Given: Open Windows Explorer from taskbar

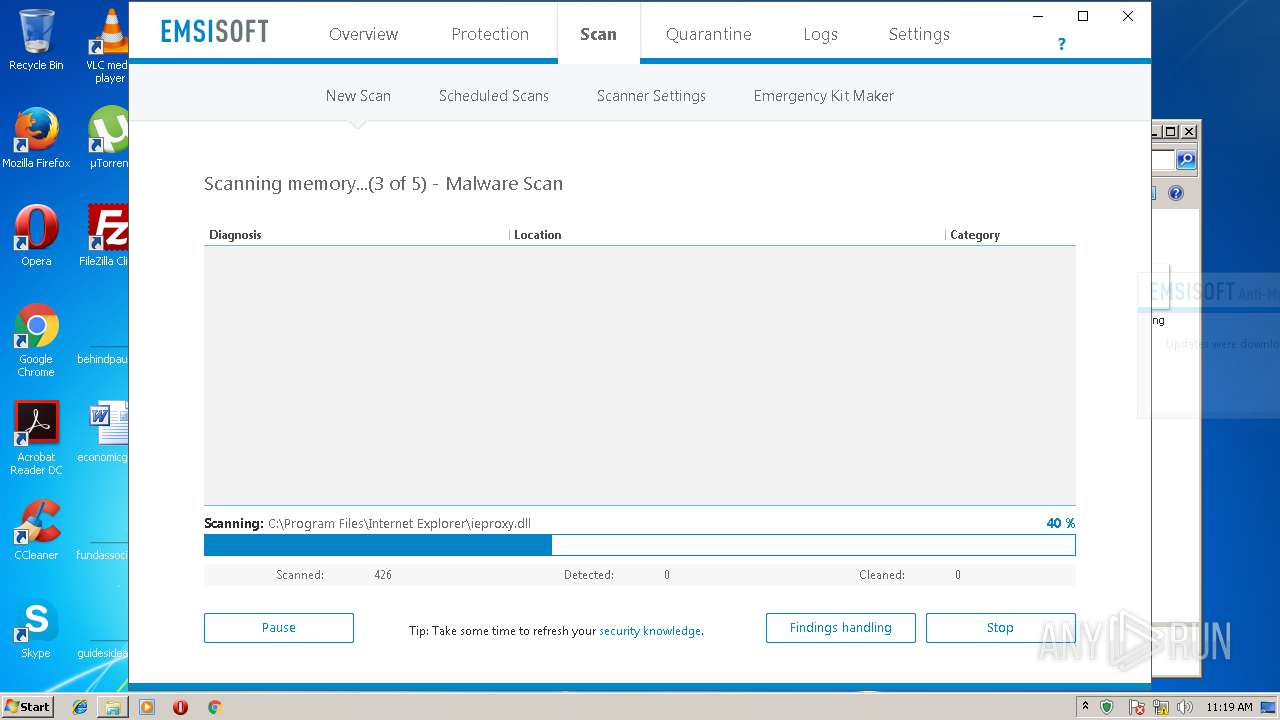Looking at the screenshot, I should 113,707.
